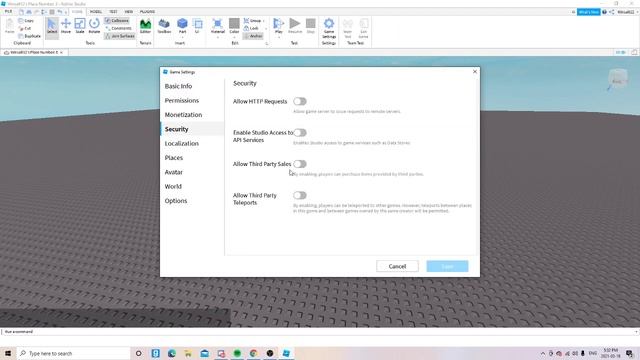This screenshot has height=360, width=640.
Task: Click Cancel in Game Settings
Action: [397, 266]
